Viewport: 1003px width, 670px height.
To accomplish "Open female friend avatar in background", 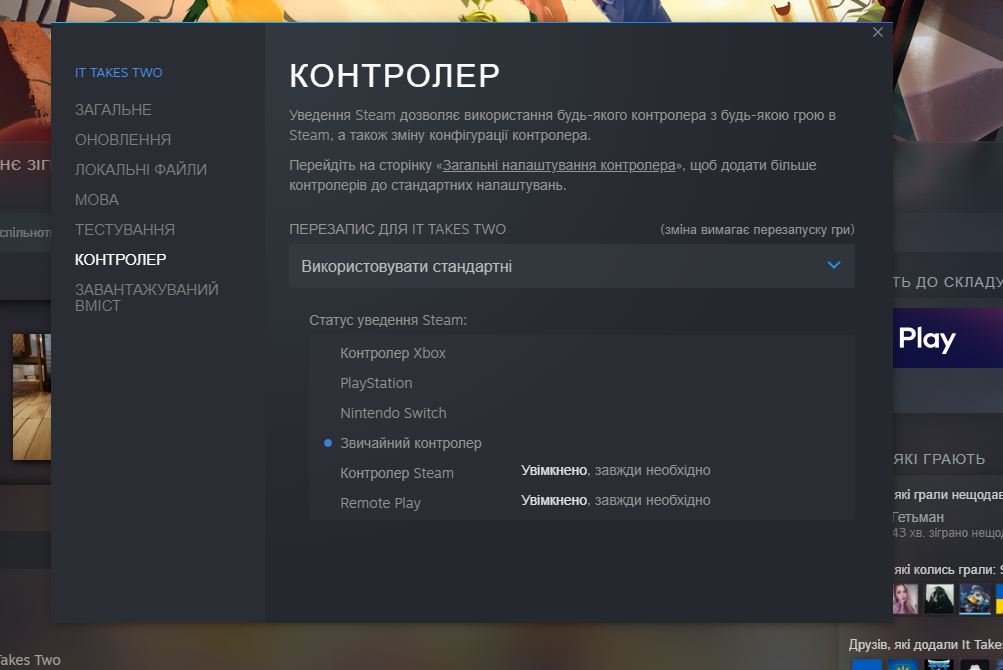I will pyautogui.click(x=905, y=599).
